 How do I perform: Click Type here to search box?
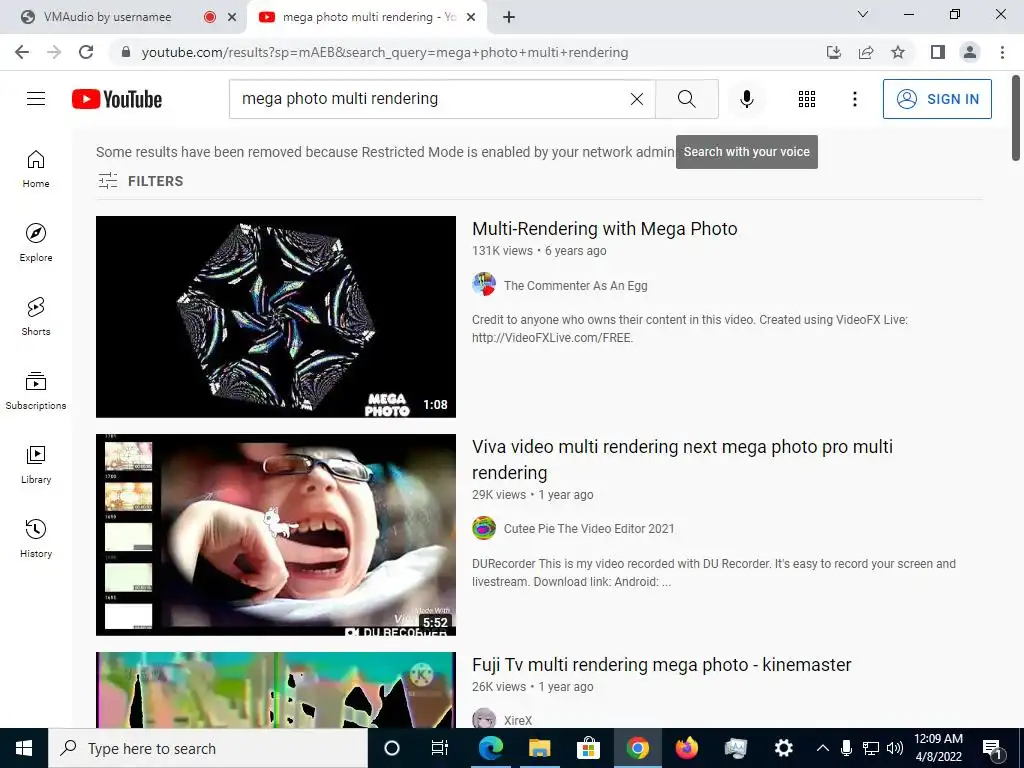click(x=208, y=748)
